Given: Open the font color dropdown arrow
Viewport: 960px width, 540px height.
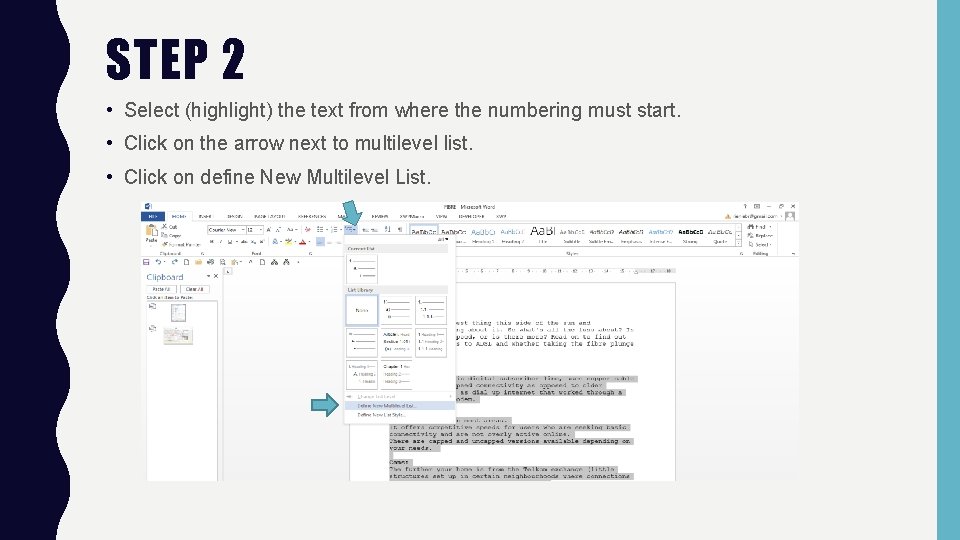Looking at the screenshot, I should click(310, 241).
